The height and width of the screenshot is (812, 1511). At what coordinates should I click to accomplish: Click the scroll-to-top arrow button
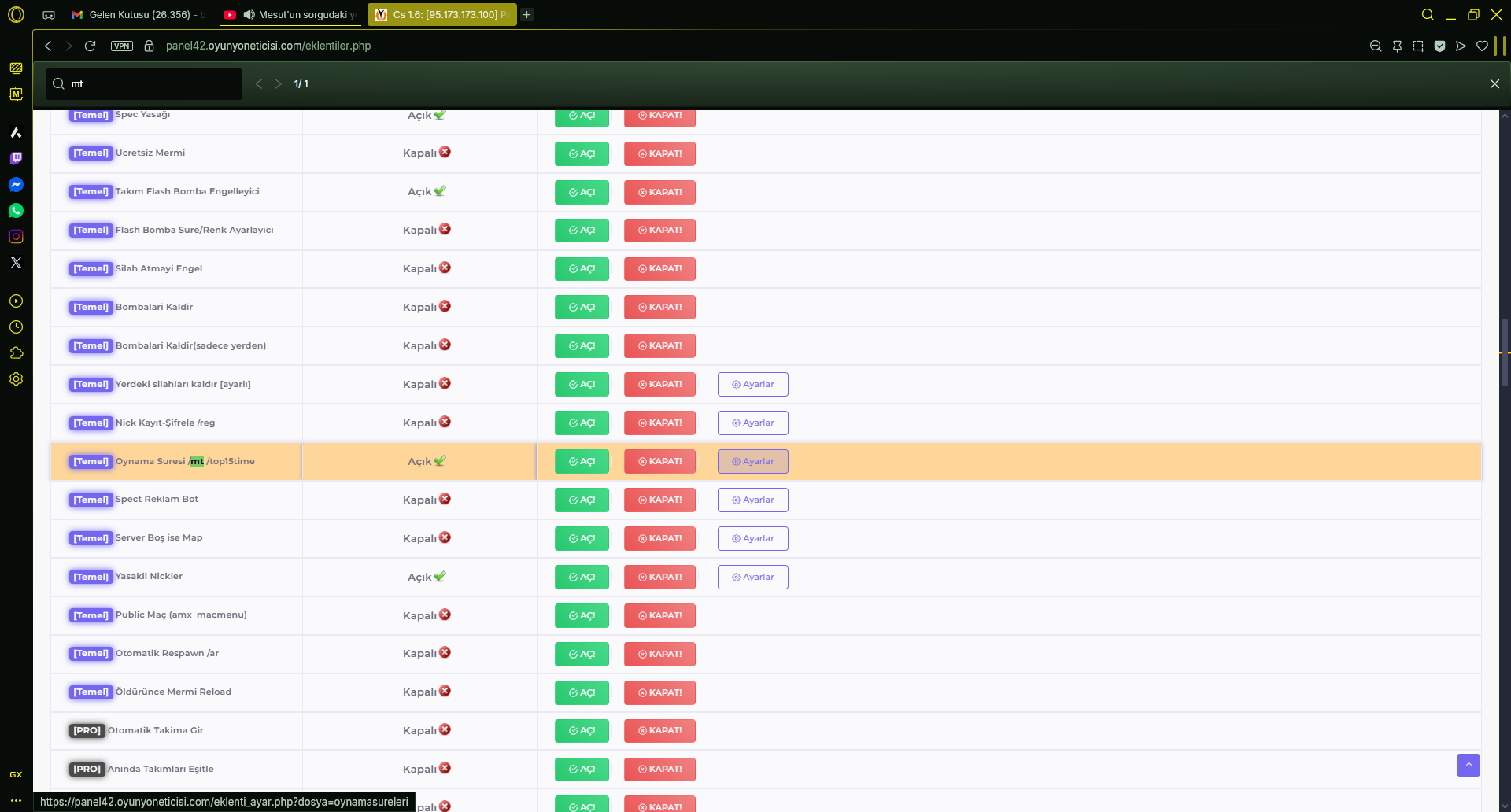coord(1468,765)
